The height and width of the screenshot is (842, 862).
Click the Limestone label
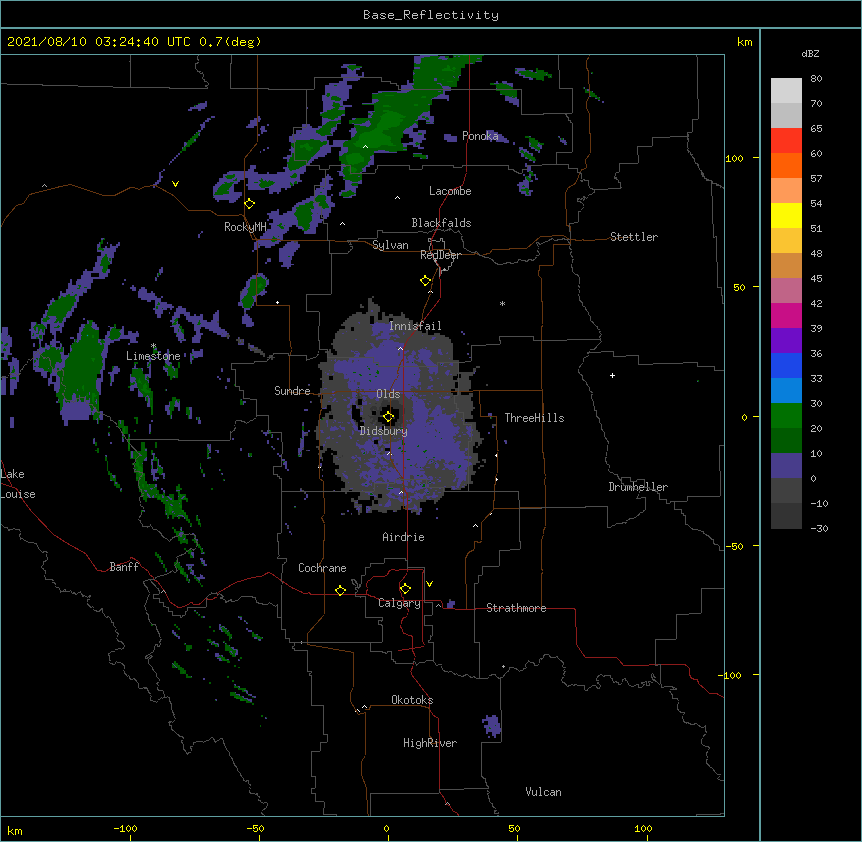pos(153,356)
